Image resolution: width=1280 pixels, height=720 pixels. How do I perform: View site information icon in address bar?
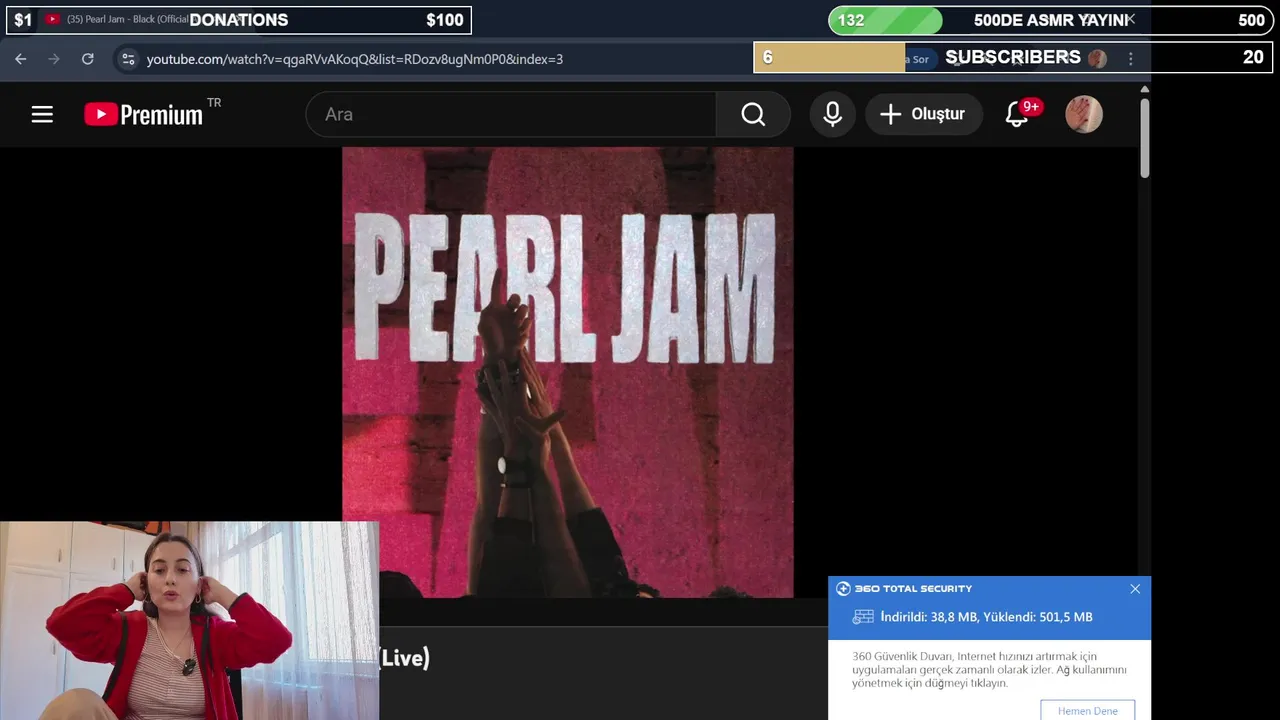pos(127,58)
